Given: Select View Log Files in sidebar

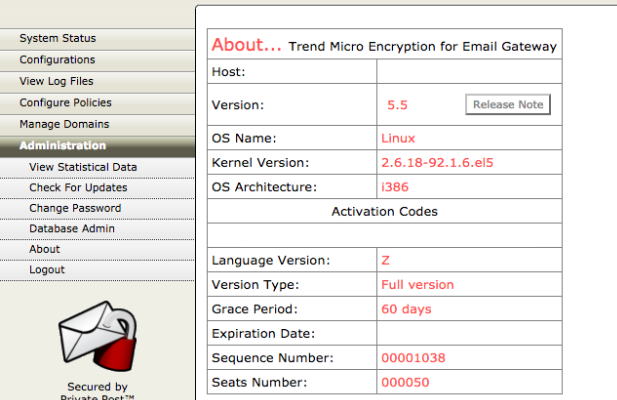Looking at the screenshot, I should tap(58, 82).
